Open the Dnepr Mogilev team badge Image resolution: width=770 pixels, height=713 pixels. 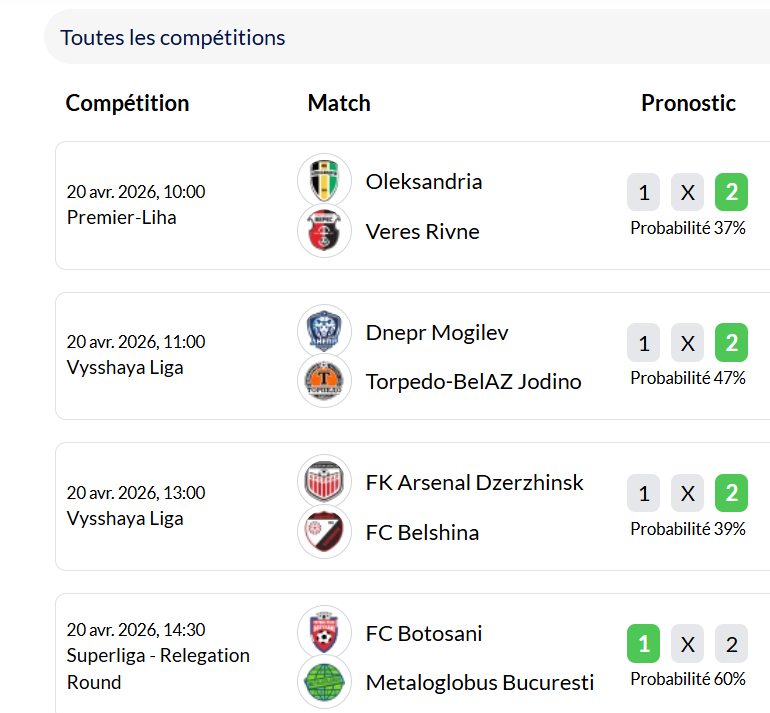325,332
